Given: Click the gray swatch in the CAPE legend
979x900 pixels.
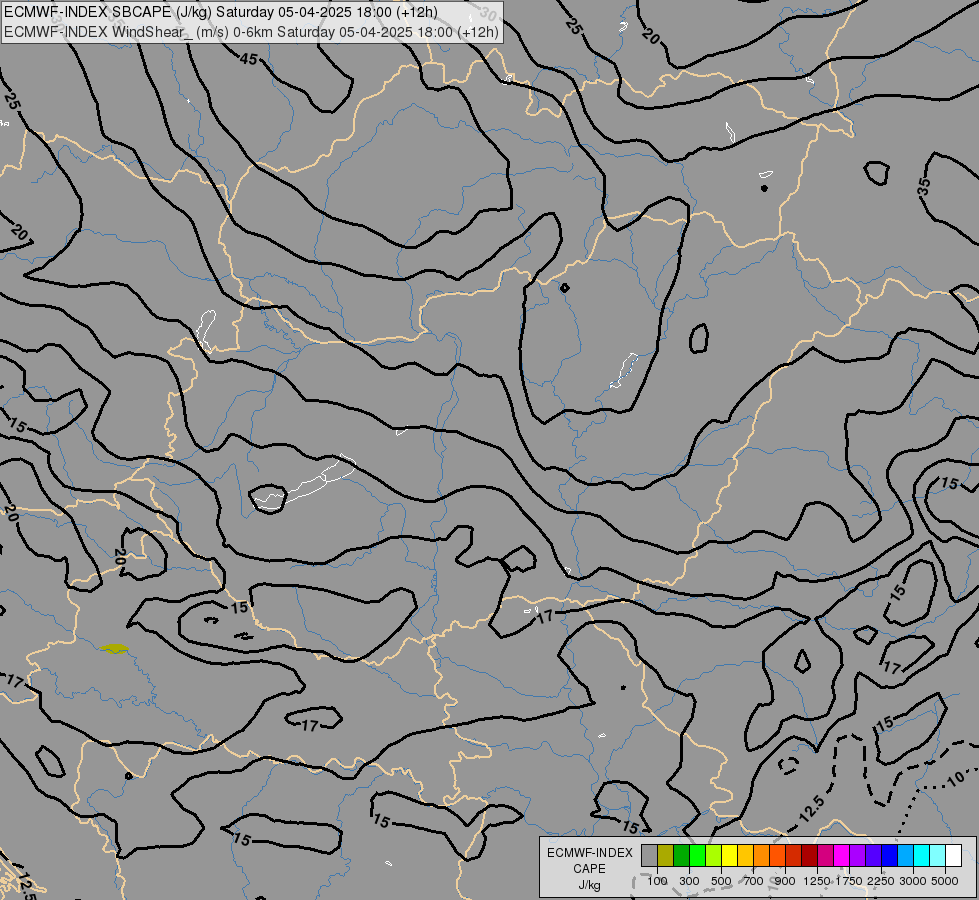Looking at the screenshot, I should [649, 855].
